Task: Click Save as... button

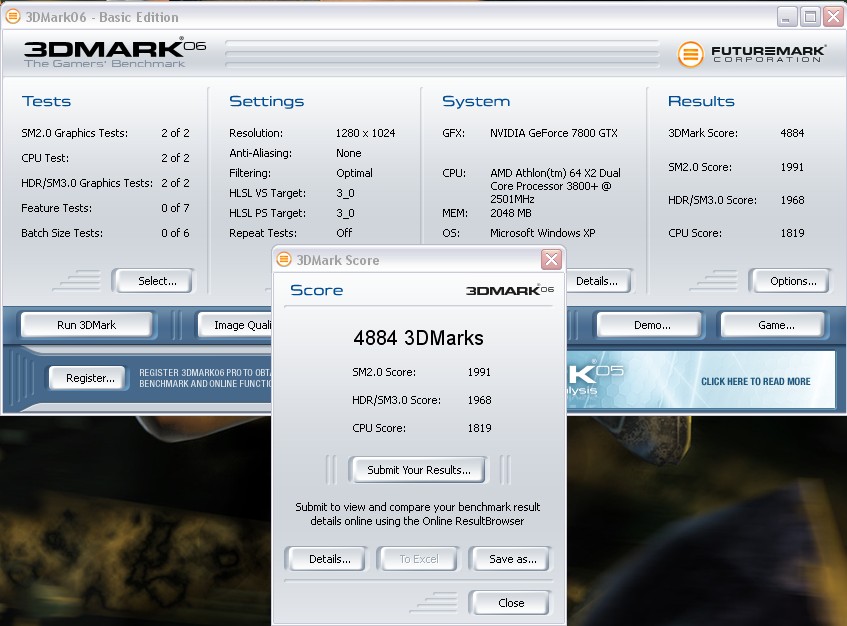Action: [510, 559]
